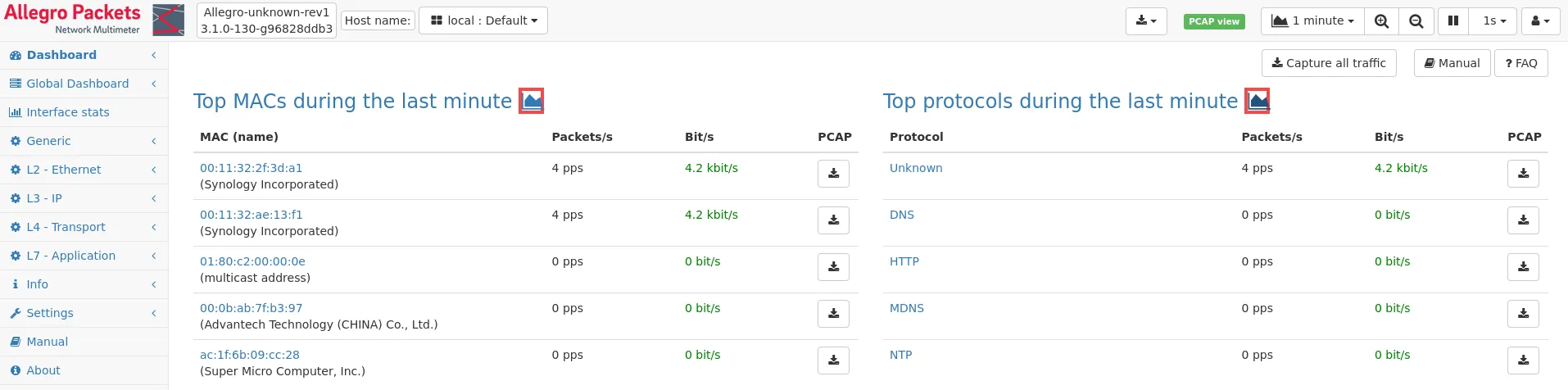1568x390 pixels.
Task: Open the local : Default host name dropdown
Action: 483,20
